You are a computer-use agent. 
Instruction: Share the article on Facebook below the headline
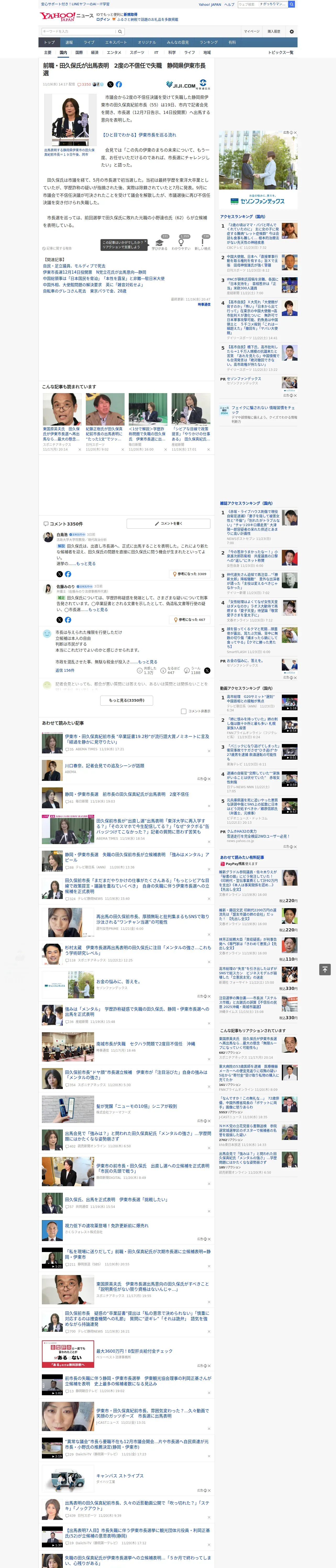pyautogui.click(x=118, y=85)
